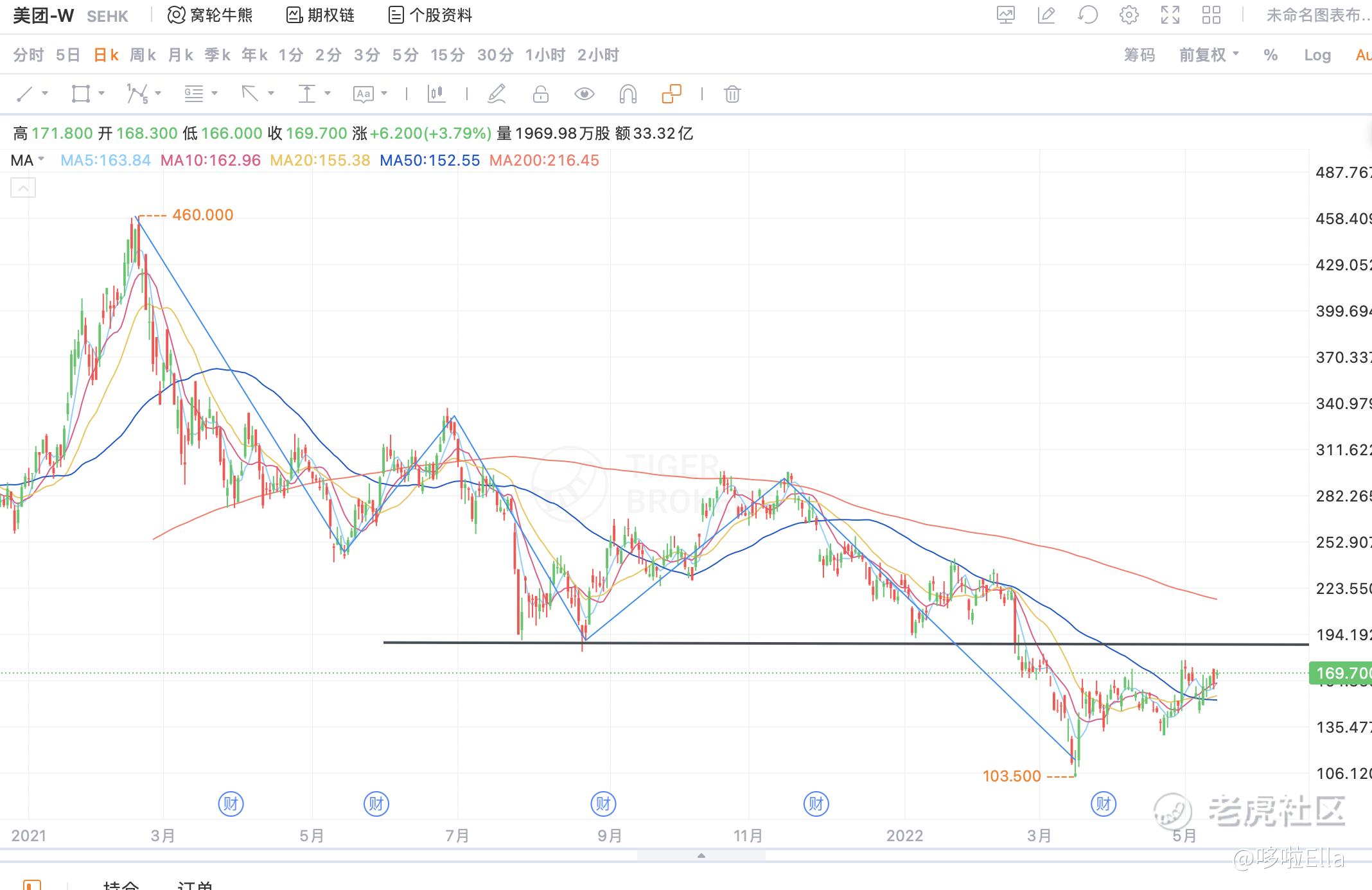This screenshot has height=890, width=1372.
Task: Expand the measurement tool dropdown
Action: click(x=328, y=94)
